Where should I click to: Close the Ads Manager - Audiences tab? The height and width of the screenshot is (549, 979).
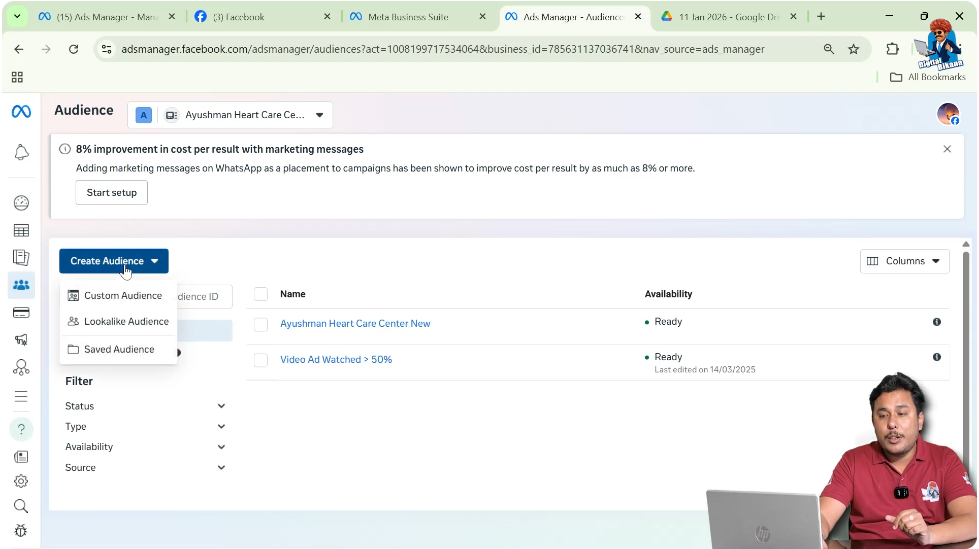638,17
